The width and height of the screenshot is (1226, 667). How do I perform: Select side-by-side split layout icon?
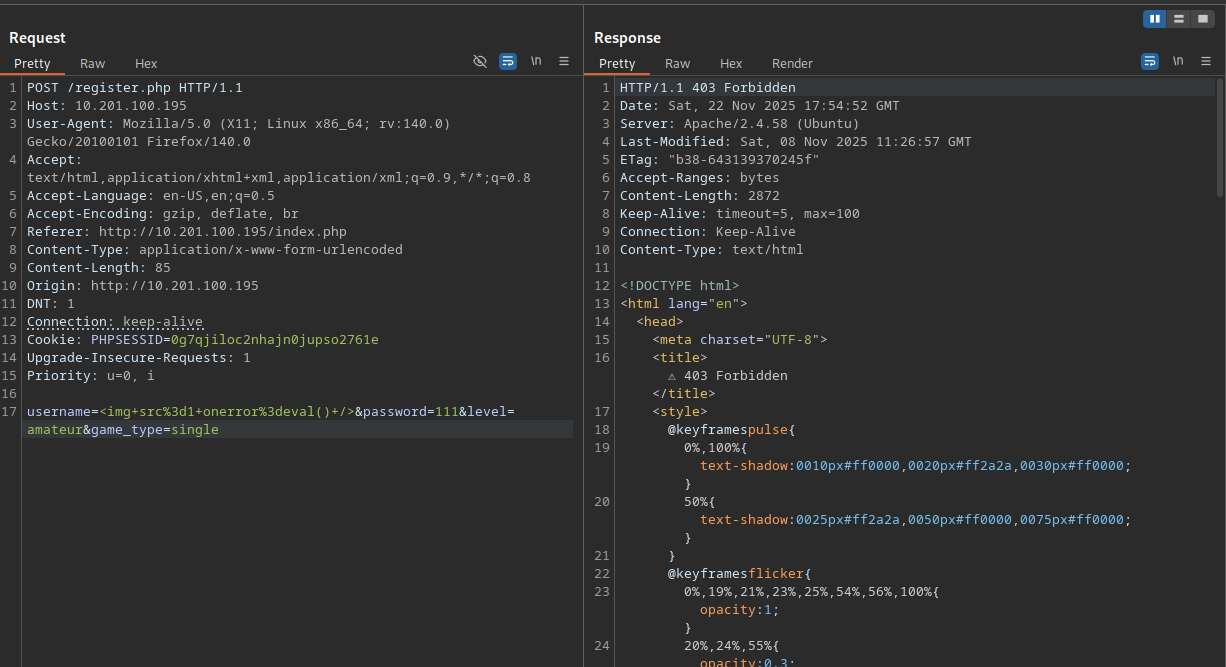(x=1155, y=18)
